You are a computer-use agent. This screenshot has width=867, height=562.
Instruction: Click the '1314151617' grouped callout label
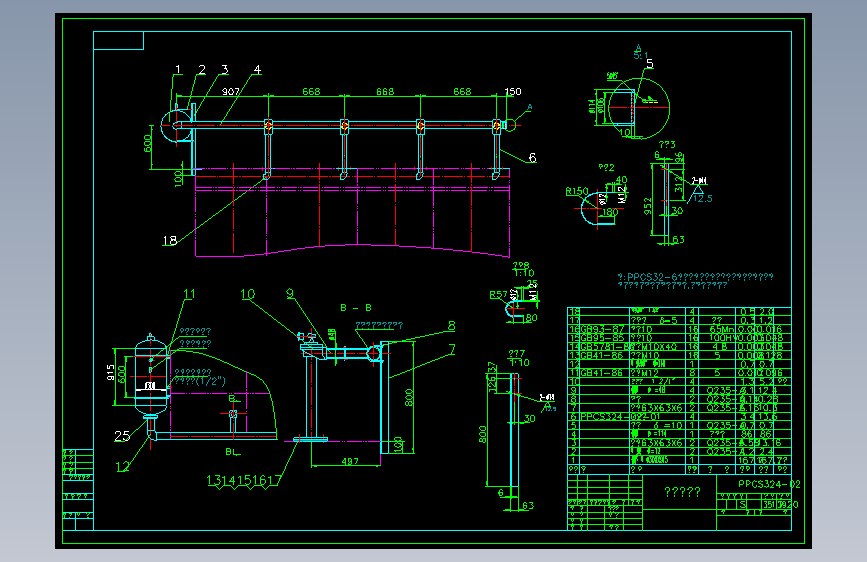[x=244, y=481]
